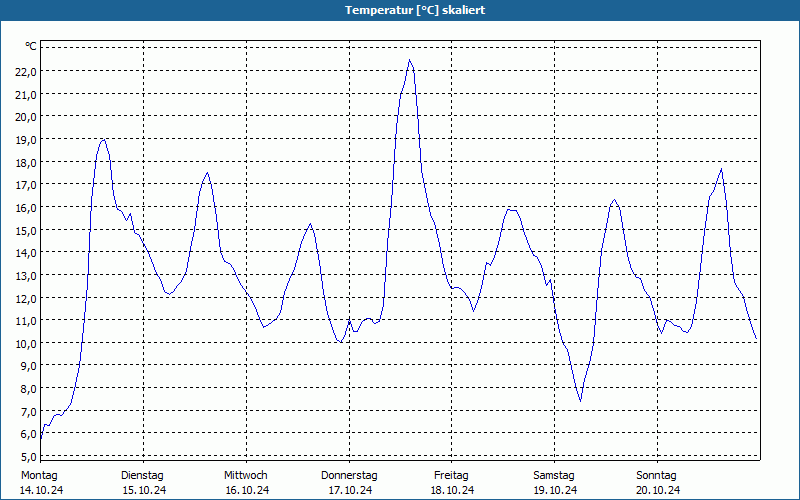Select the Sonntag 20.10.24 date label
Image resolution: width=800 pixels, height=500 pixels.
coord(658,483)
